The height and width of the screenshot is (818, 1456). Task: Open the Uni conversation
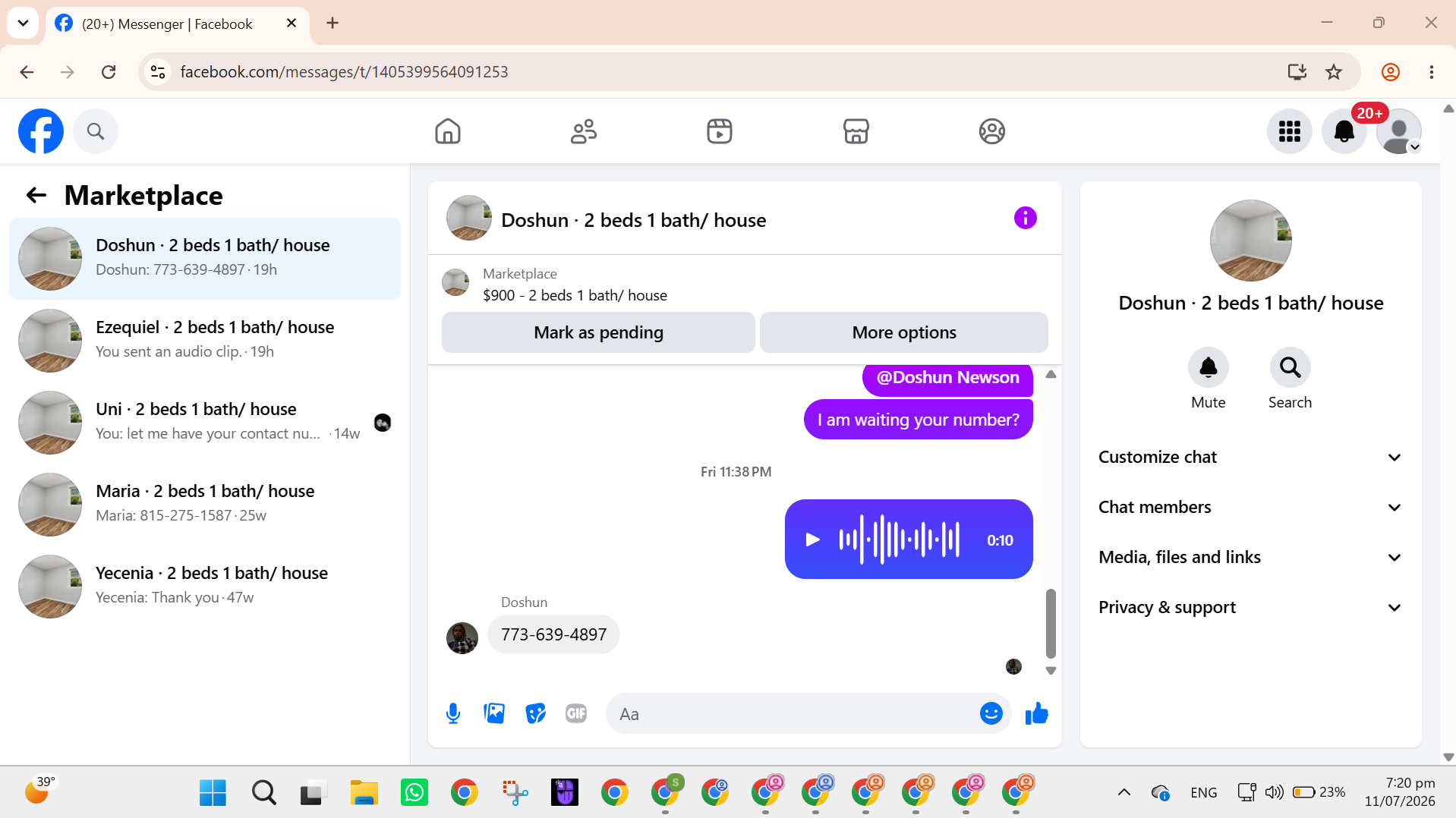tap(205, 423)
